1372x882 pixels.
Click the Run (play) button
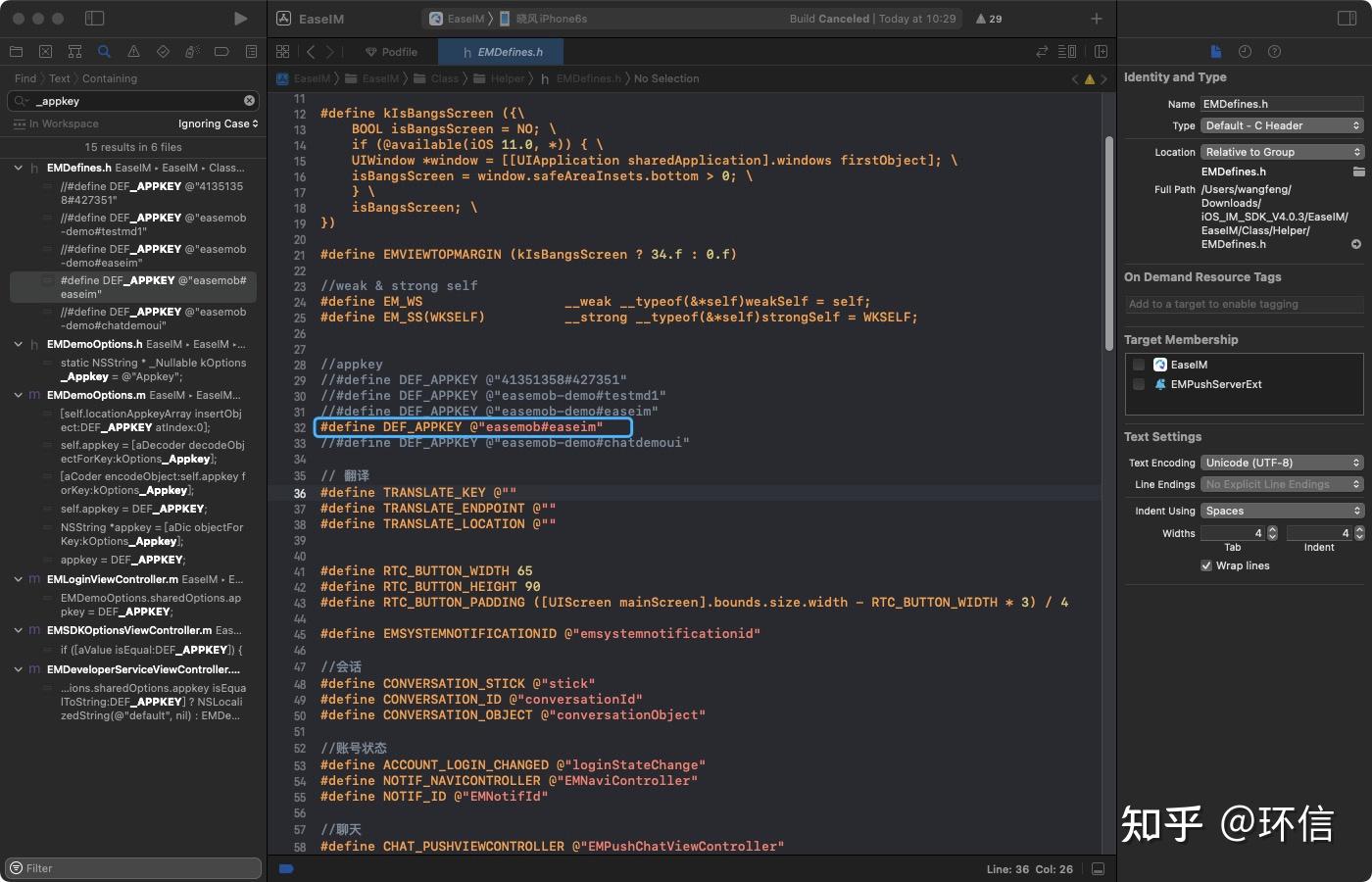pyautogui.click(x=240, y=19)
